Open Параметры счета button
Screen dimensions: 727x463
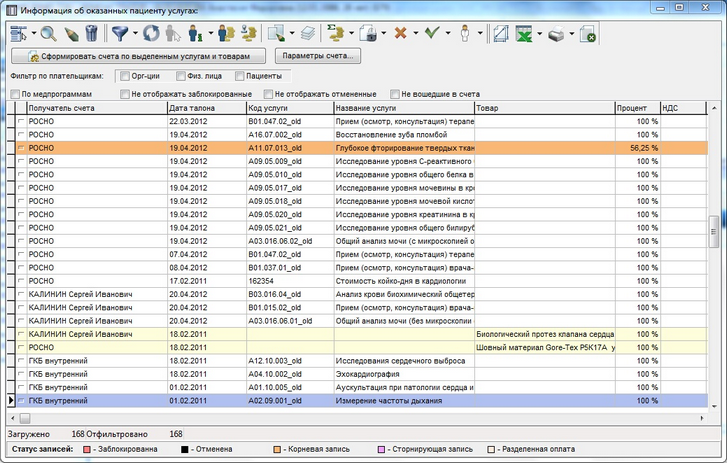click(318, 56)
